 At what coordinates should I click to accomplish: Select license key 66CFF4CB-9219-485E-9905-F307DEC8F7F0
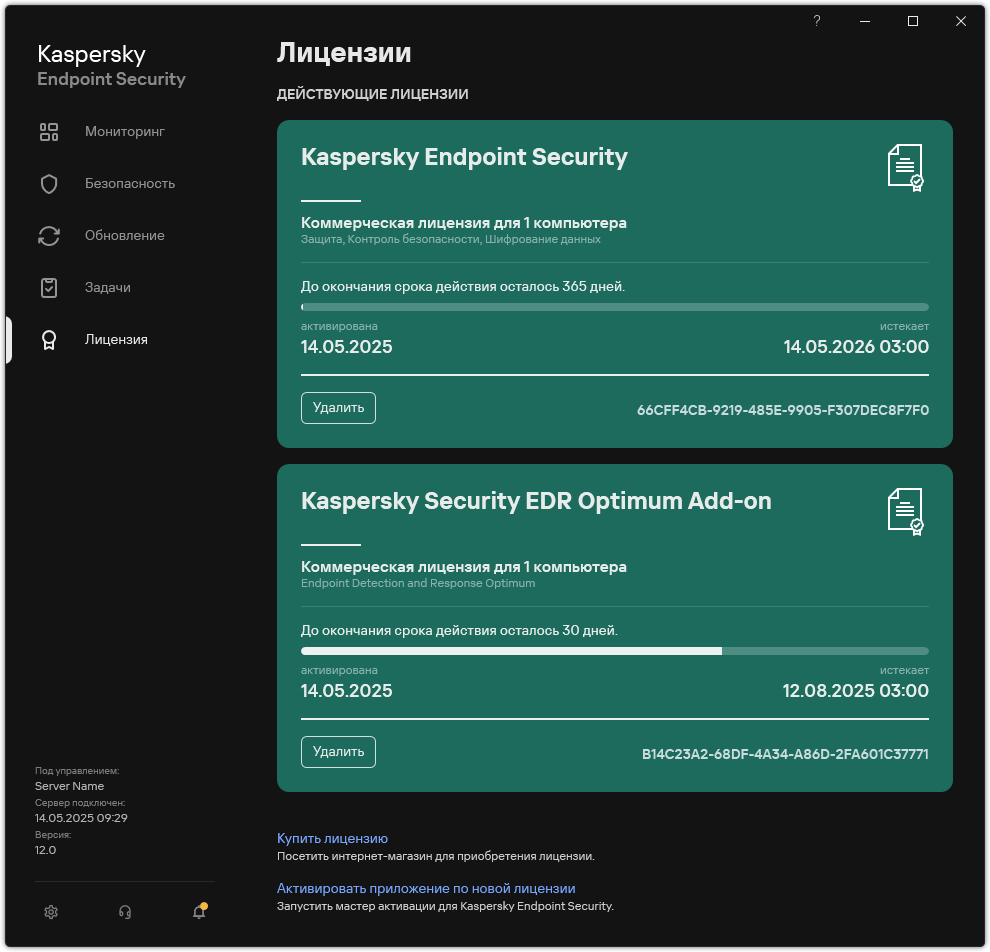pyautogui.click(x=783, y=410)
